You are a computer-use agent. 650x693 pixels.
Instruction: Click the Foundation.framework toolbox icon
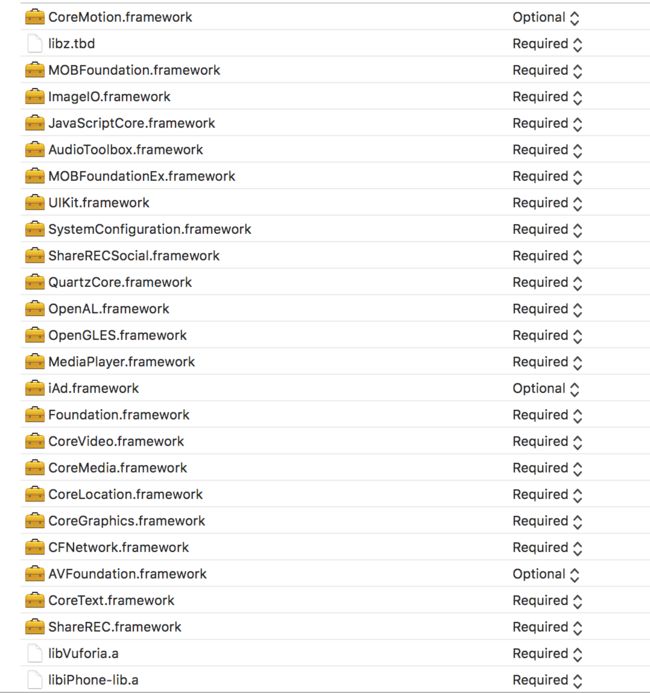tap(35, 415)
